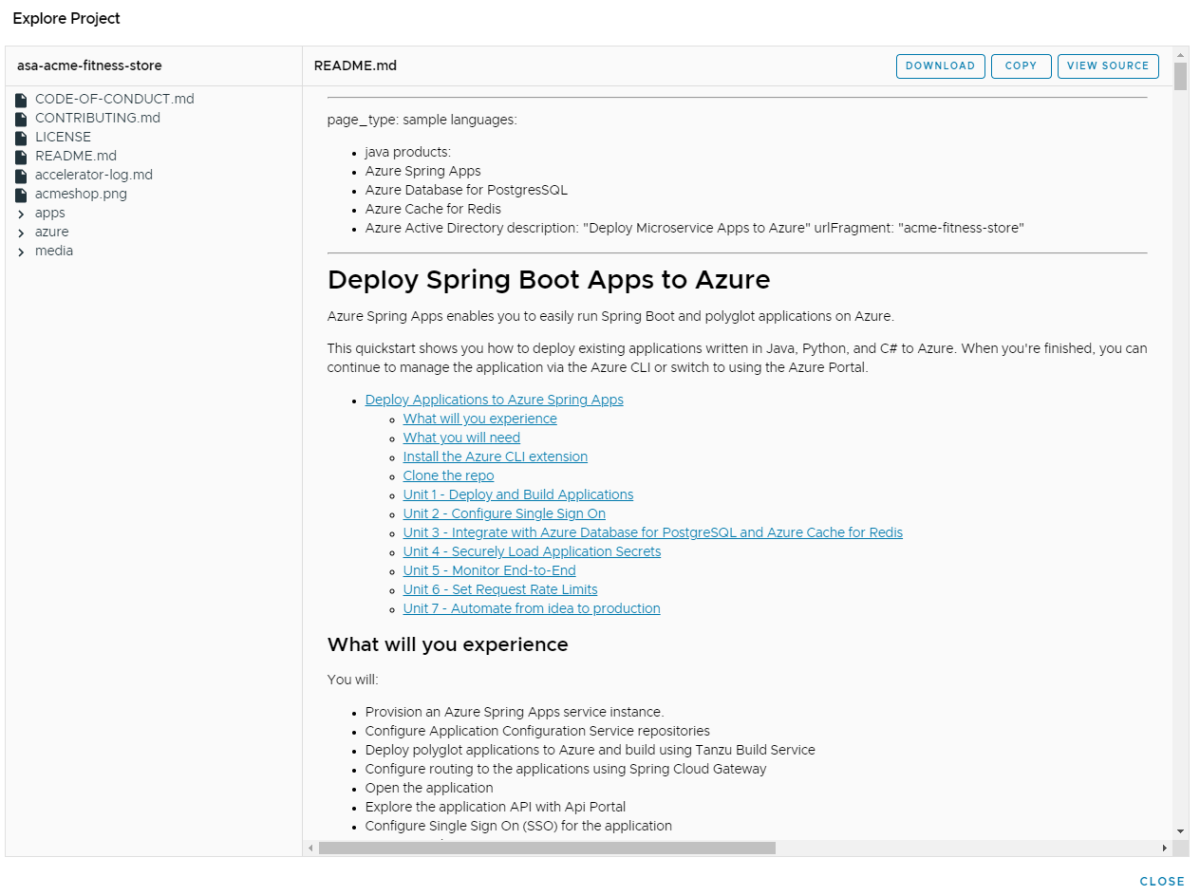Image resolution: width=1200 pixels, height=895 pixels.
Task: Expand the media folder chevron
Action: click(x=21, y=252)
